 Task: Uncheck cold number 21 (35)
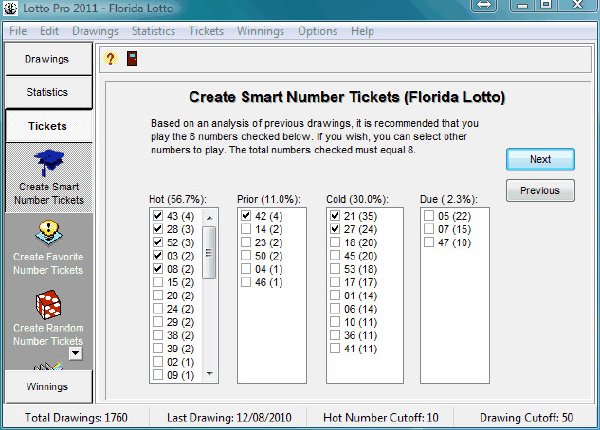click(335, 216)
